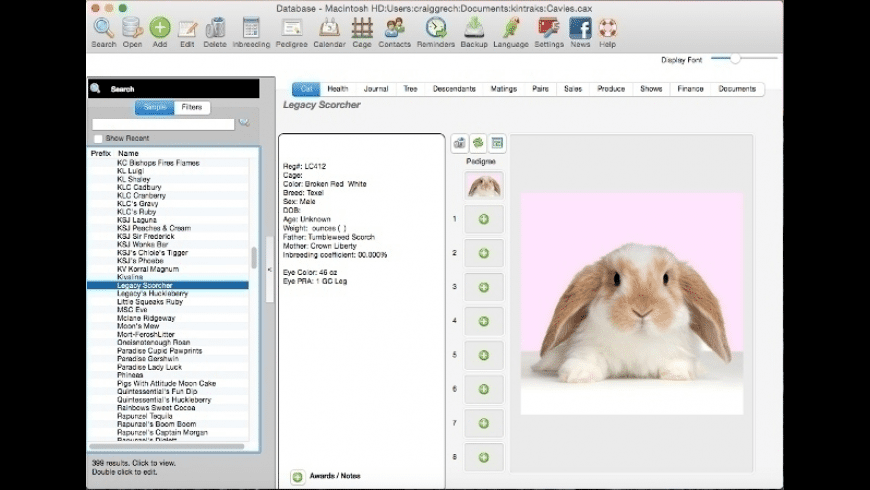Open Reminders from the toolbar
This screenshot has height=490, width=870.
pos(436,29)
